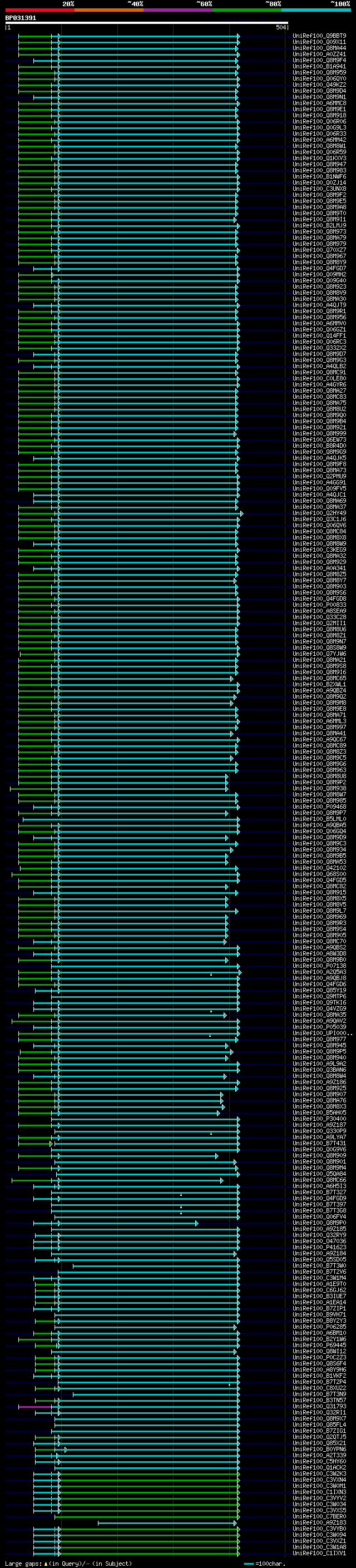The width and height of the screenshot is (356, 1568).
Task: Open hit UniRef100_Q09X11
Action: (319, 42)
